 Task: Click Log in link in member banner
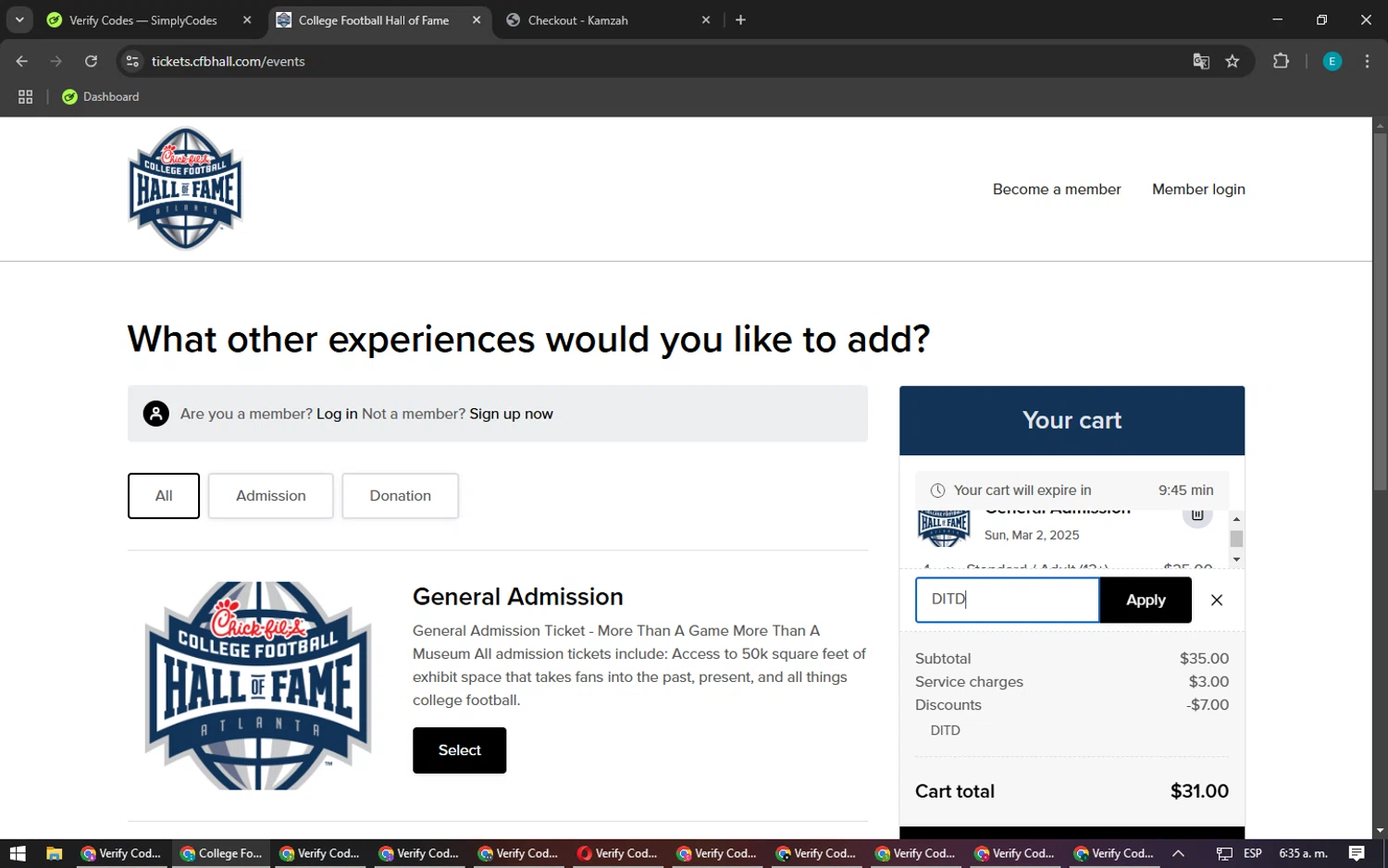pyautogui.click(x=337, y=414)
